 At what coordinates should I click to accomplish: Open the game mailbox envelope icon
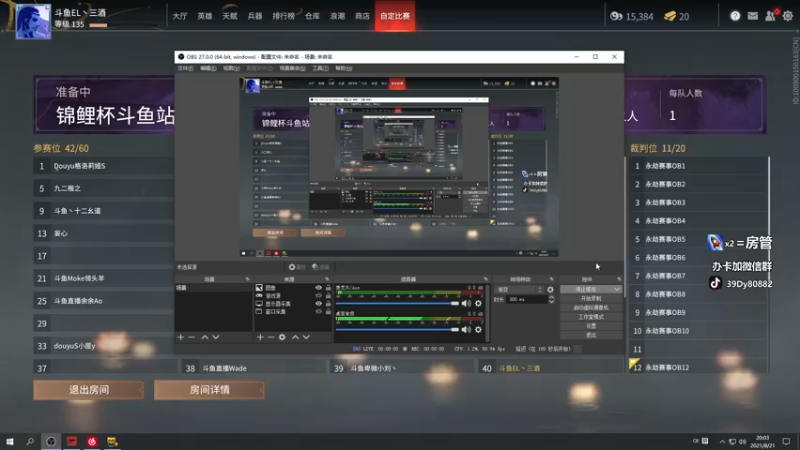click(753, 16)
